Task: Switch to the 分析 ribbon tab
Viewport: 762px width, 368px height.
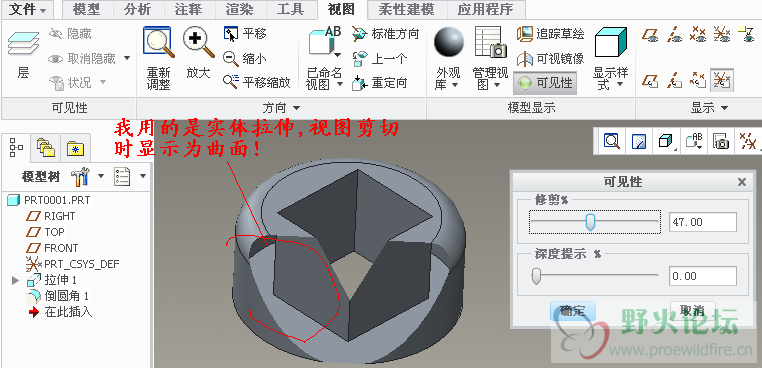Action: 138,9
